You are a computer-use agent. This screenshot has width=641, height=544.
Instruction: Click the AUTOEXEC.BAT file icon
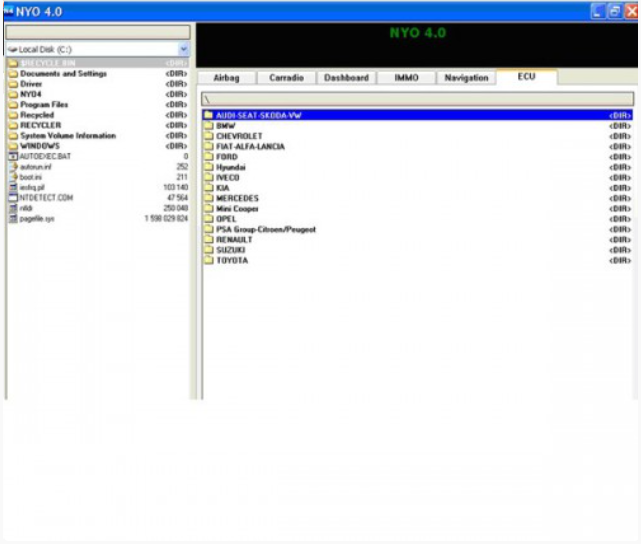coord(13,156)
